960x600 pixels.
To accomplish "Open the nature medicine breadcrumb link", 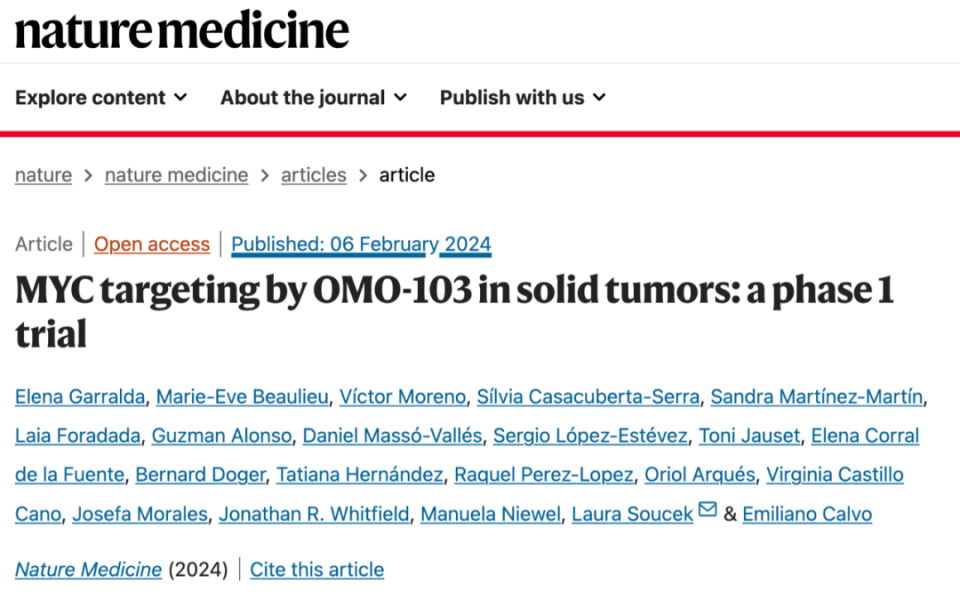I will [x=176, y=174].
